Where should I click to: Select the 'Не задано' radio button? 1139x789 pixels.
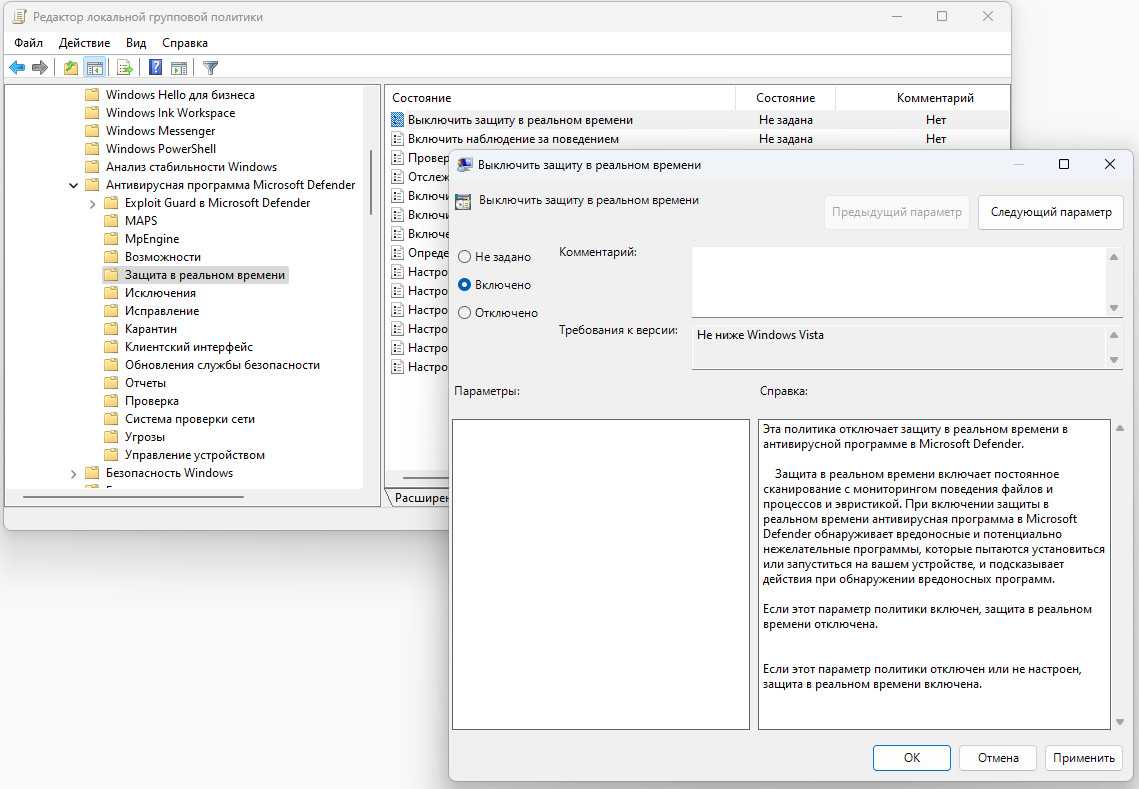click(465, 256)
